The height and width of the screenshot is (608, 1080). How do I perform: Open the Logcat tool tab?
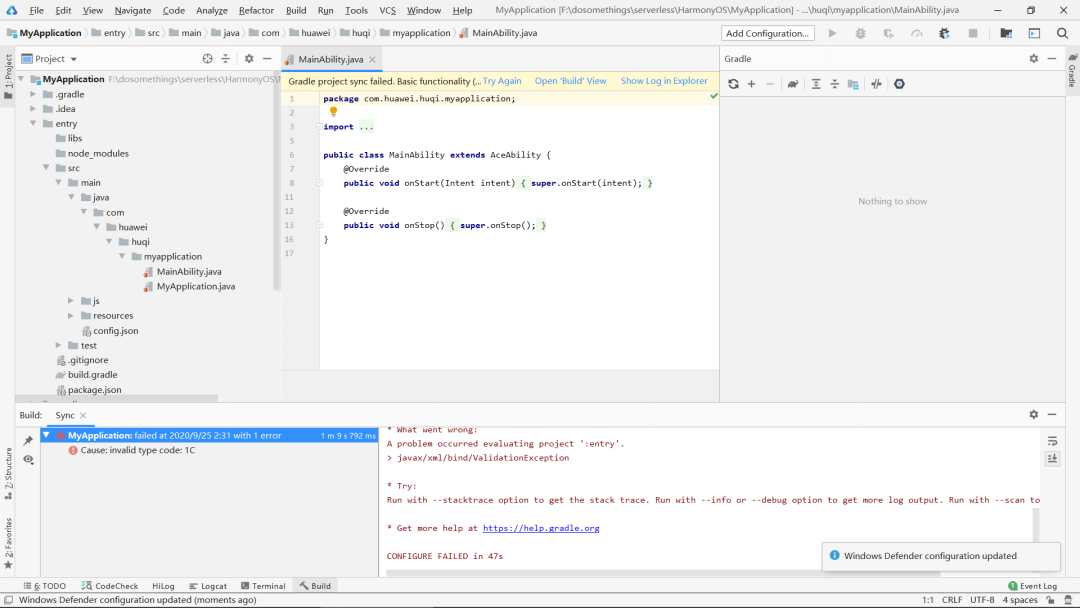point(208,586)
